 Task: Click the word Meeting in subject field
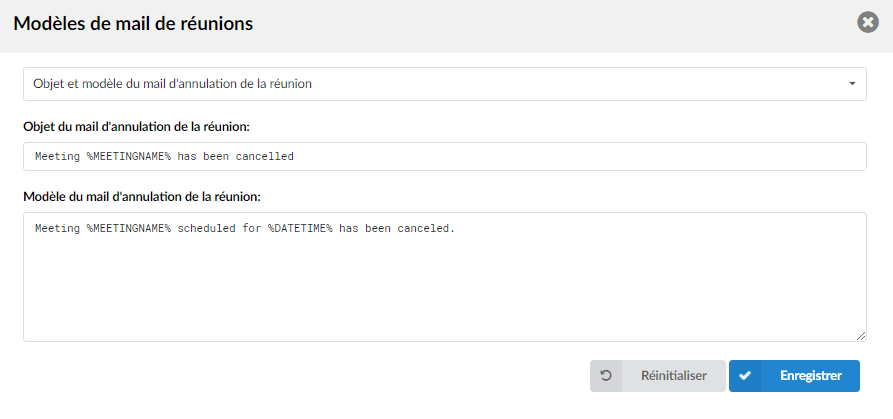(58, 157)
